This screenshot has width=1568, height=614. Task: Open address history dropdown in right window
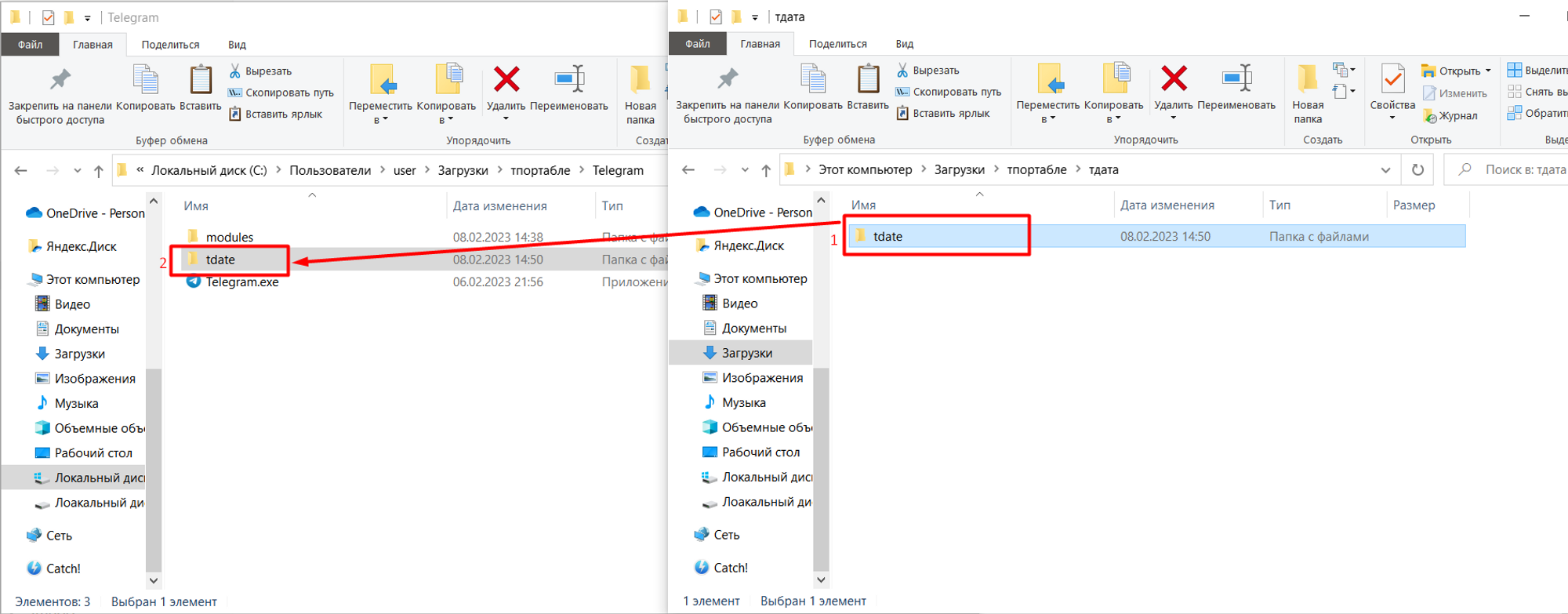click(1385, 170)
